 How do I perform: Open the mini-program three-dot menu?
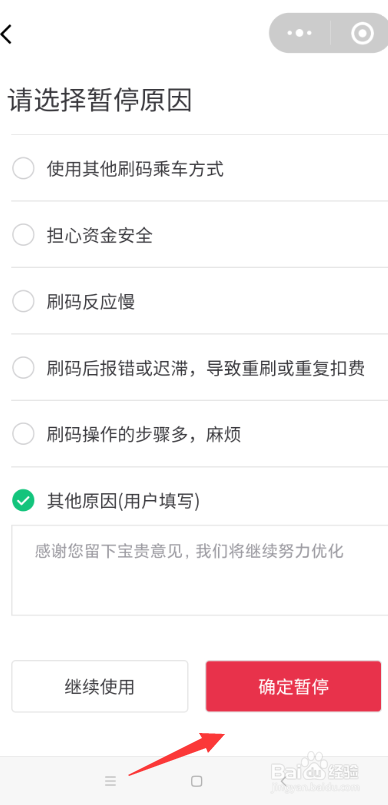coord(300,33)
